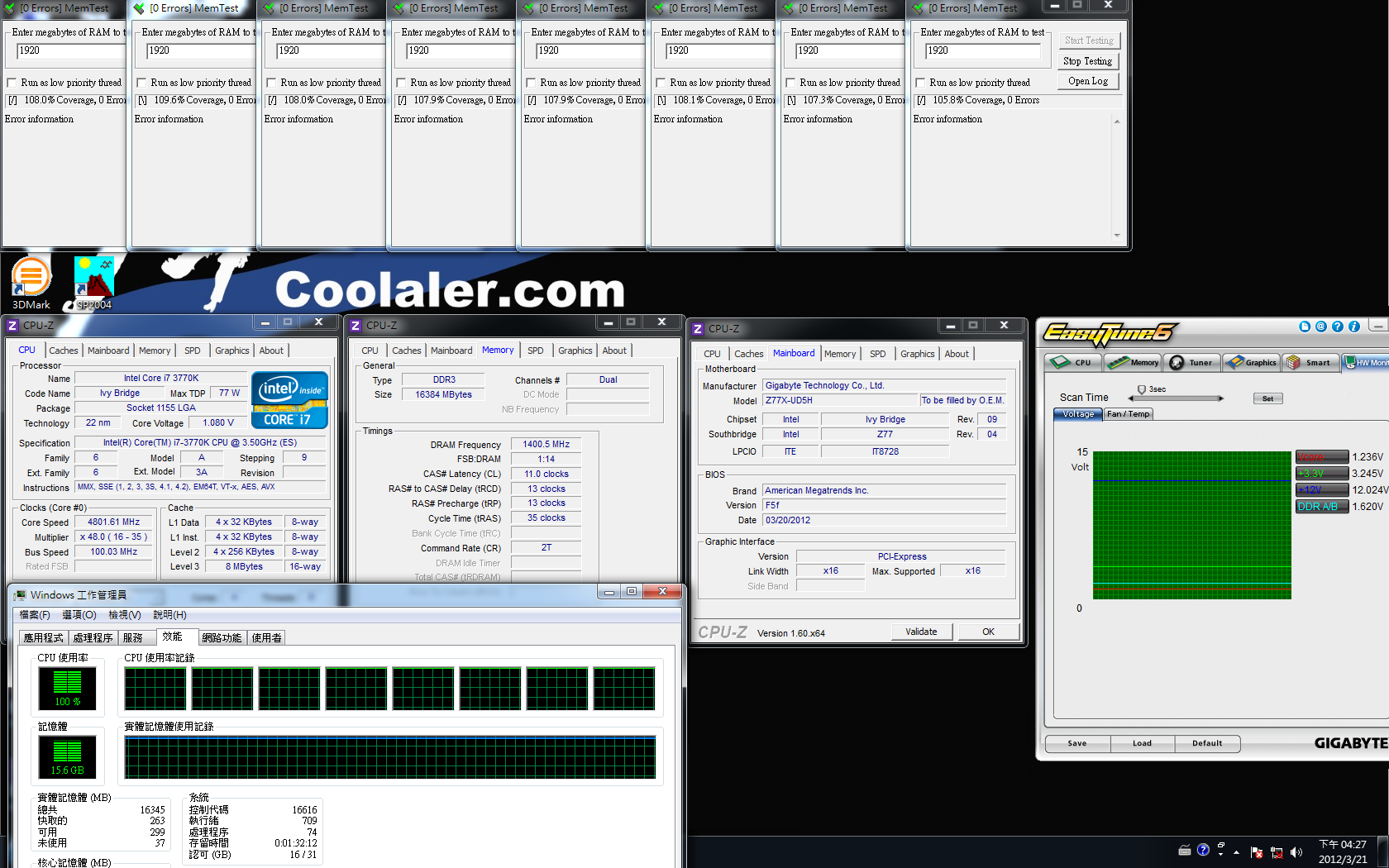Toggle low priority thread in fourth MemTest window
This screenshot has width=1389, height=868.
(x=401, y=83)
